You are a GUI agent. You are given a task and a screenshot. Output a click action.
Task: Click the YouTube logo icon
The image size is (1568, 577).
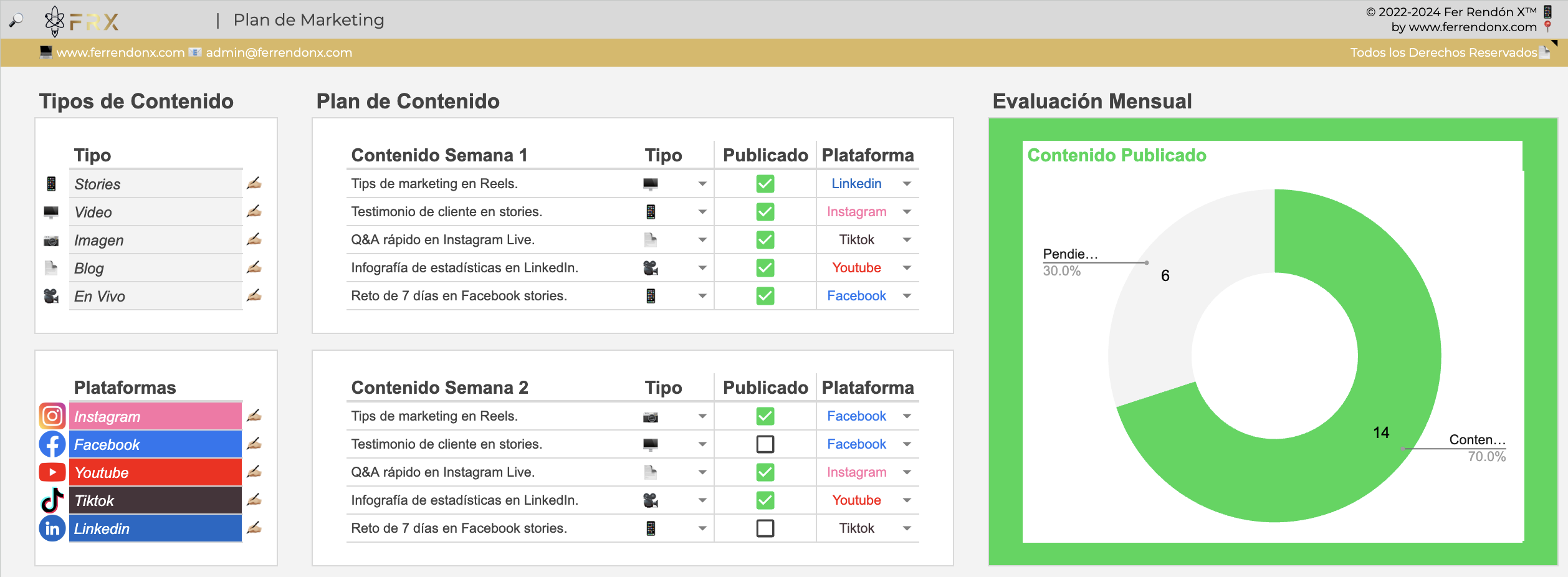[52, 472]
